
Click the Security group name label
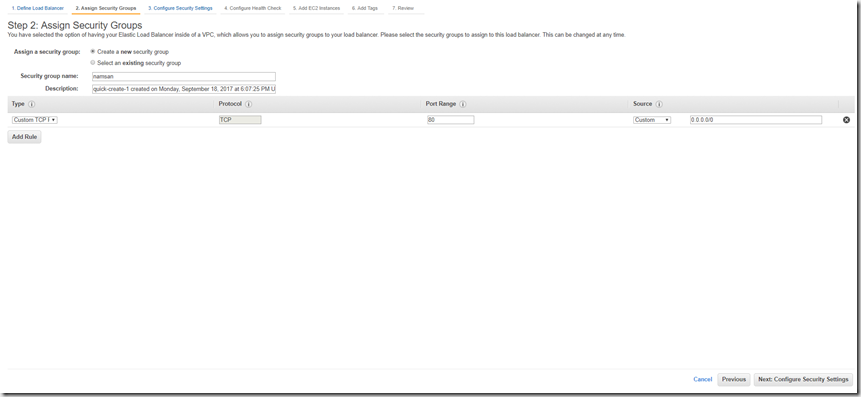49,76
